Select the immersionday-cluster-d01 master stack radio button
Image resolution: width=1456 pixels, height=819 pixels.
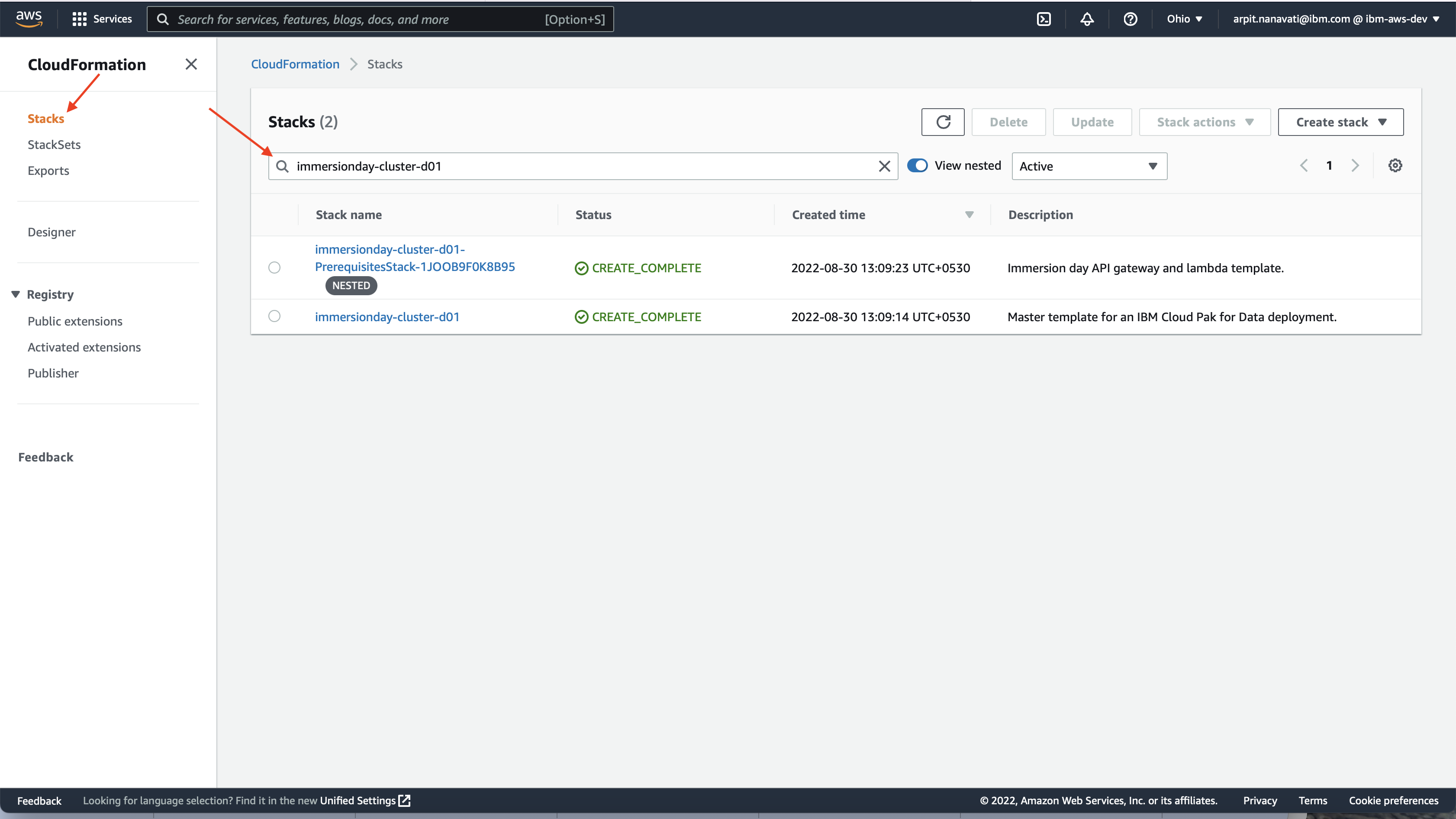point(274,316)
